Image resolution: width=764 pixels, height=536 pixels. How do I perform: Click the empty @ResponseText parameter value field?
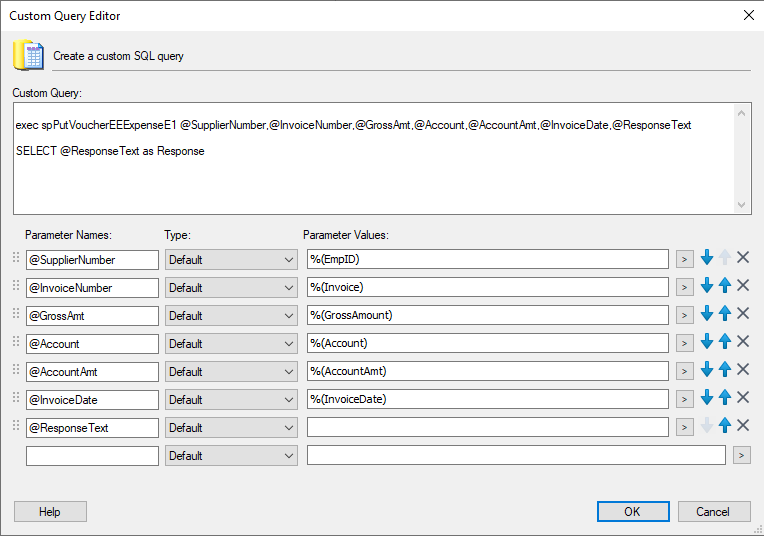(x=488, y=427)
